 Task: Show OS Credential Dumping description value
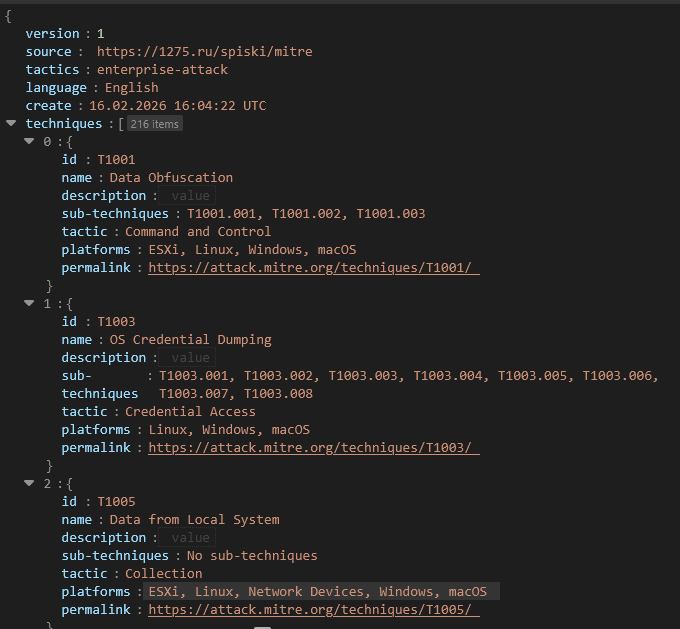pyautogui.click(x=189, y=358)
